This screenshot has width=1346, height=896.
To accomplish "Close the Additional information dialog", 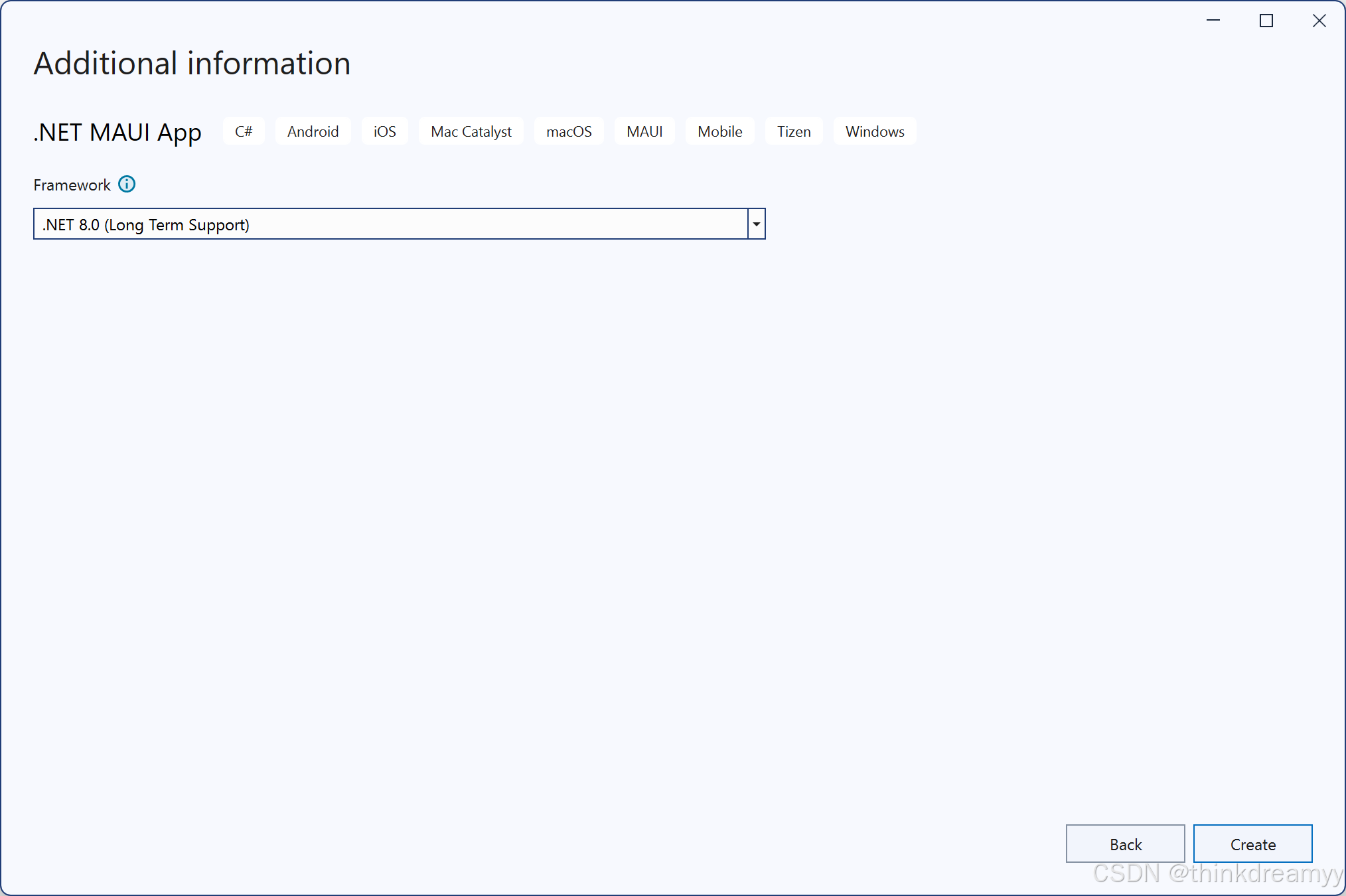I will pos(1319,21).
